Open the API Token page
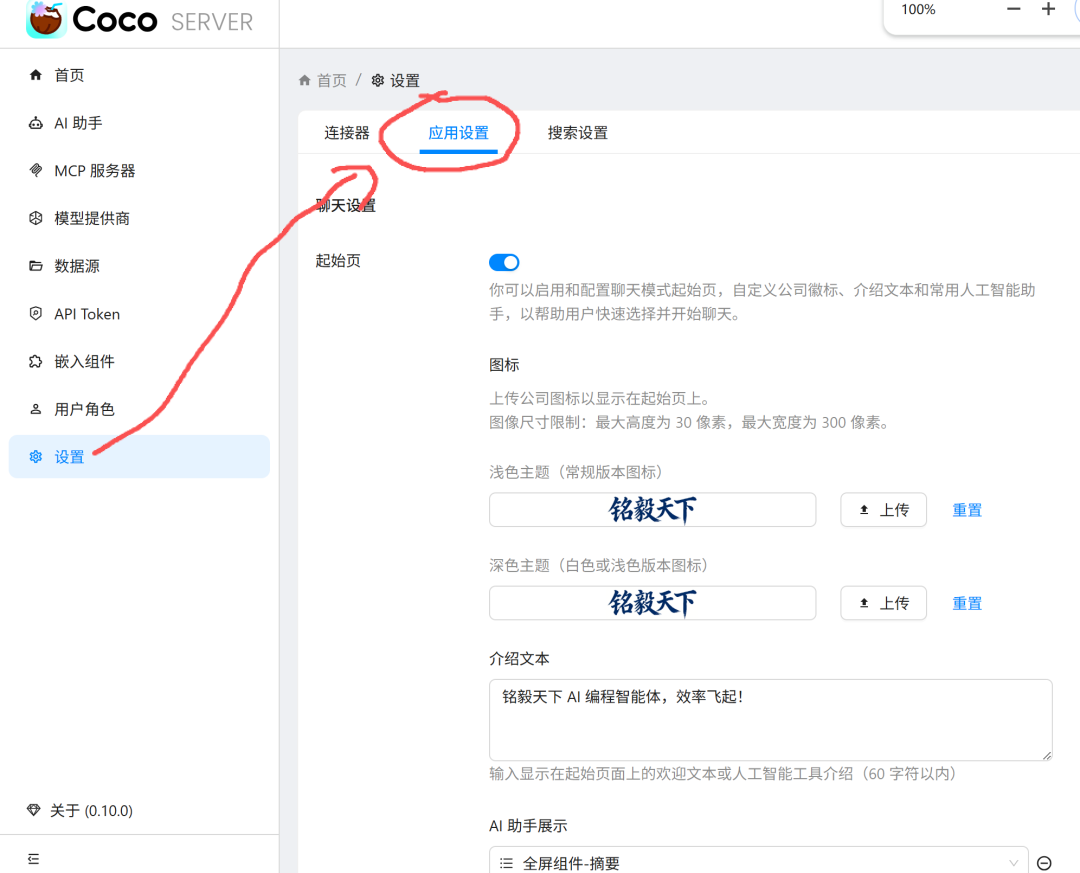1080x873 pixels. (86, 313)
